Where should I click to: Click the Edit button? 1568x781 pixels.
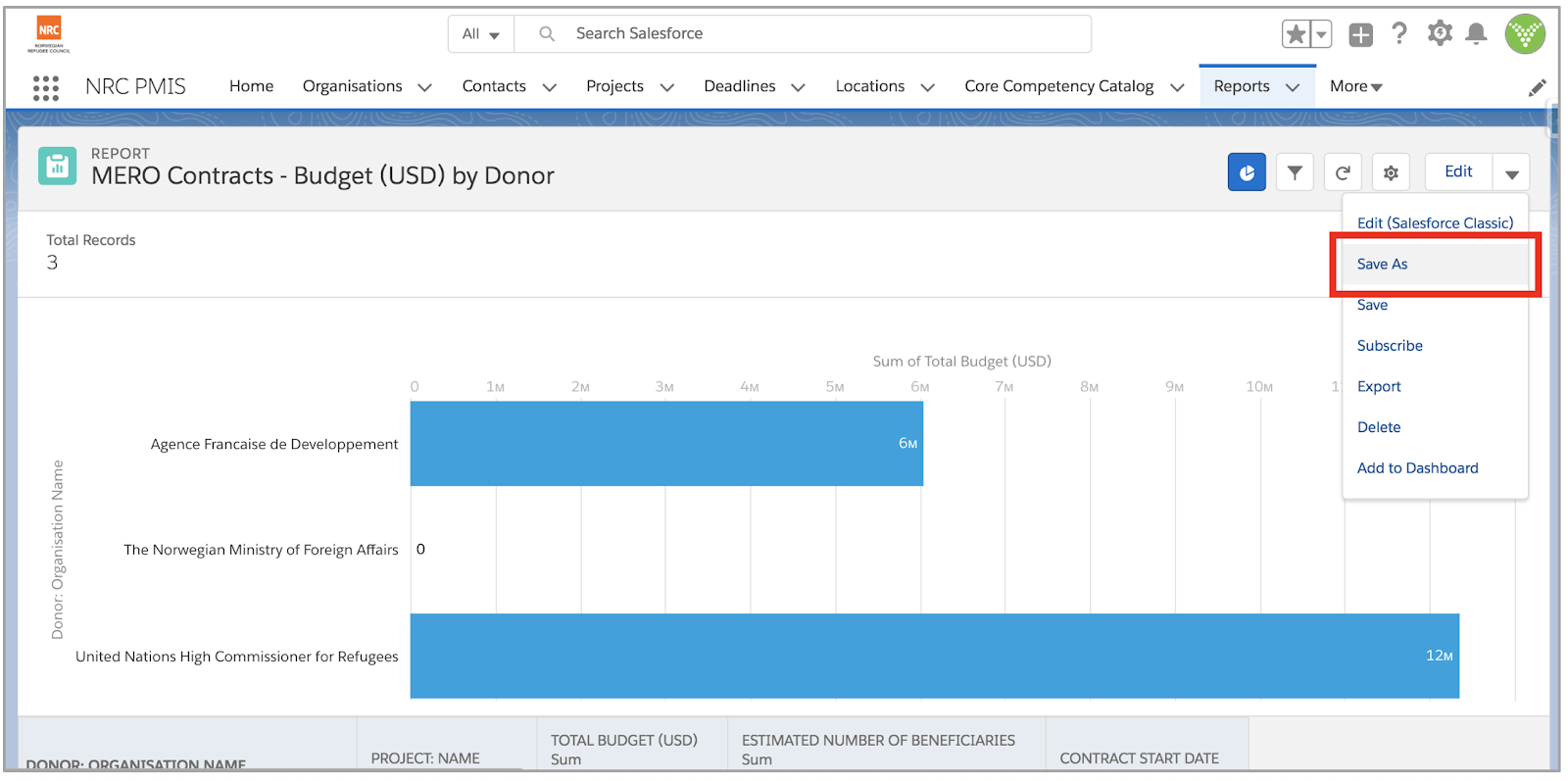click(x=1458, y=171)
